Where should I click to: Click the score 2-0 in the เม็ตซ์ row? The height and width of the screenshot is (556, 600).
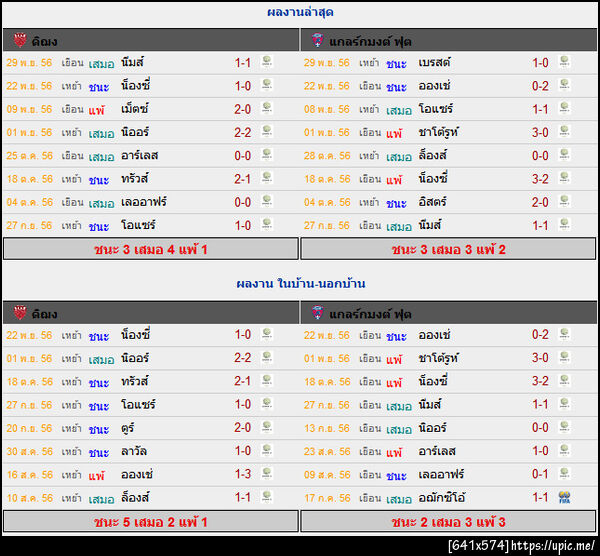(x=243, y=109)
